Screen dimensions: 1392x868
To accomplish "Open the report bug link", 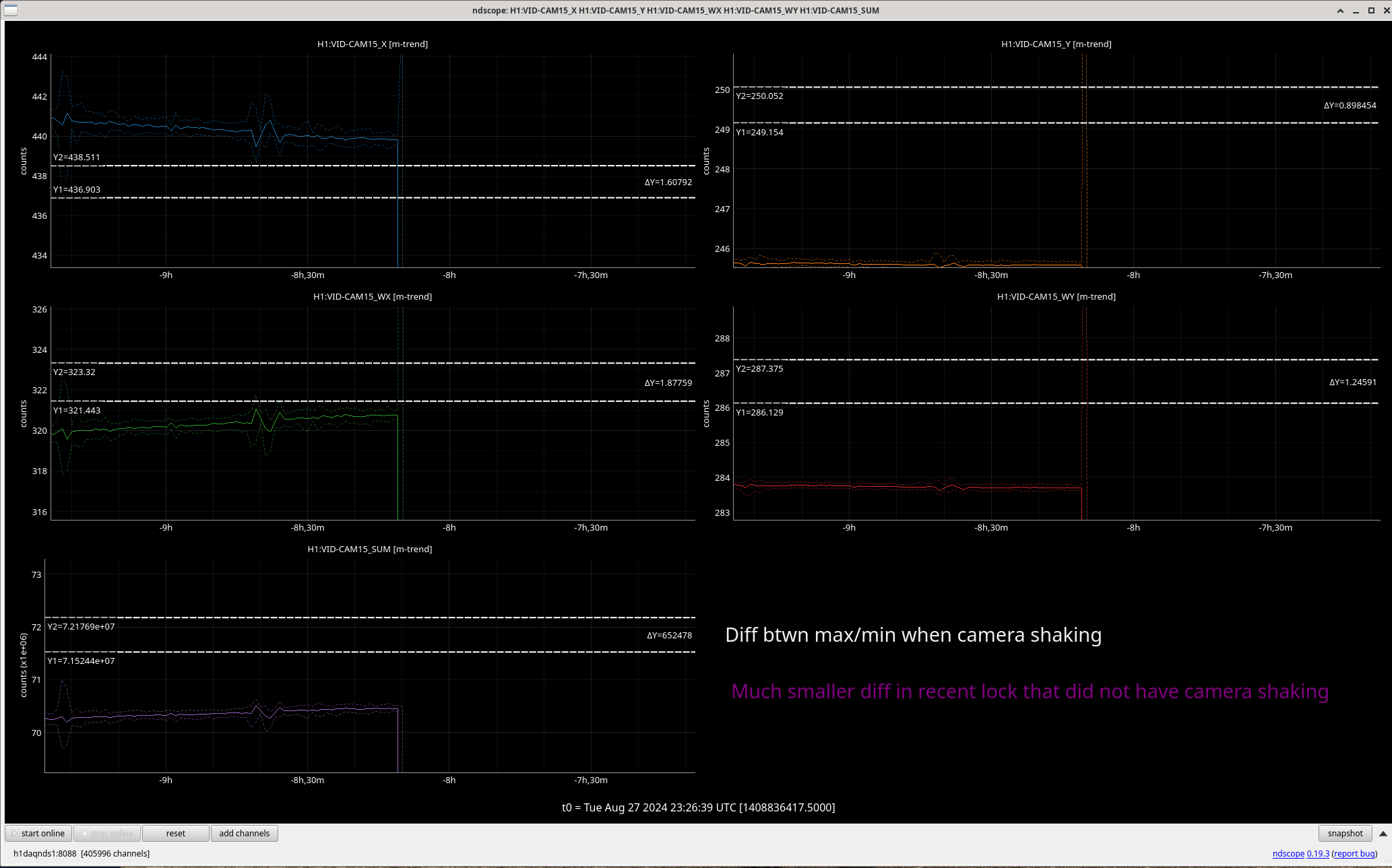I will (x=1354, y=853).
